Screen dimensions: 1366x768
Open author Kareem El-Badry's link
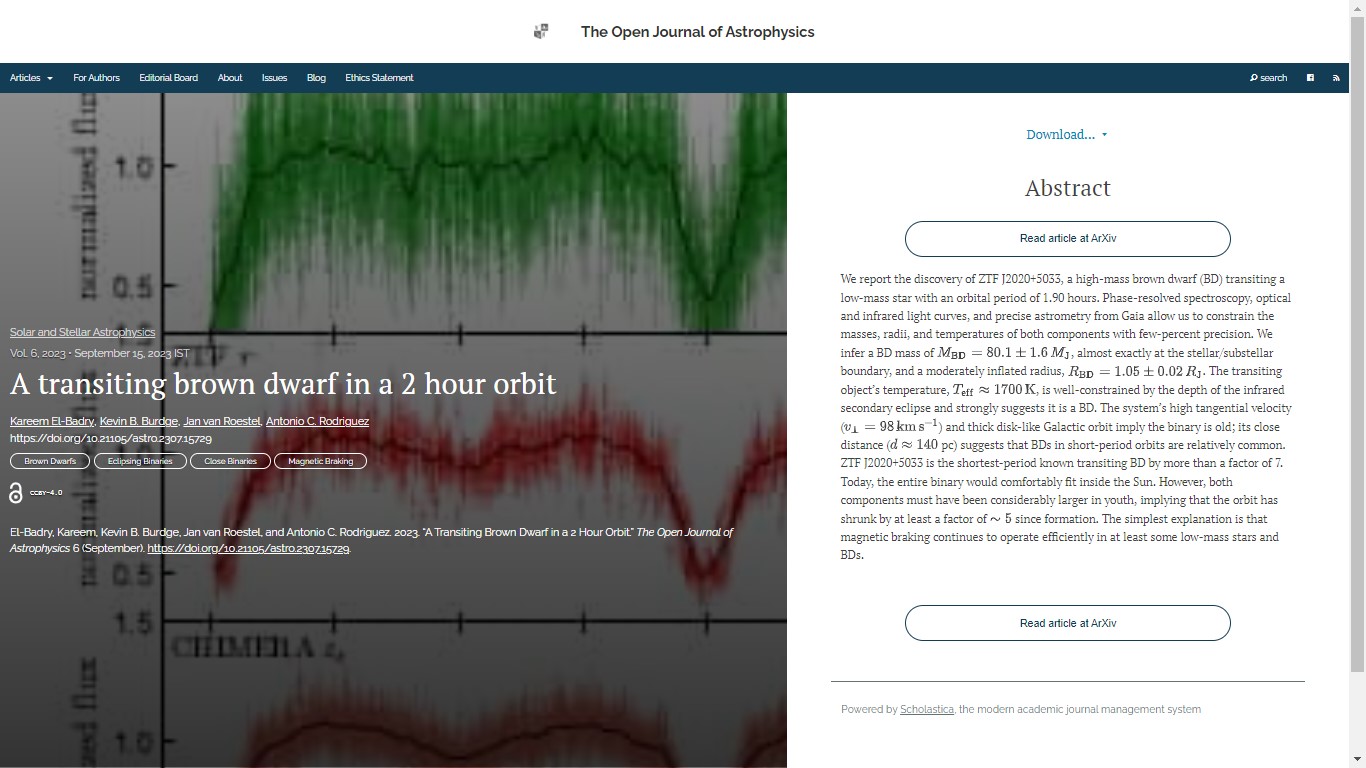point(52,421)
